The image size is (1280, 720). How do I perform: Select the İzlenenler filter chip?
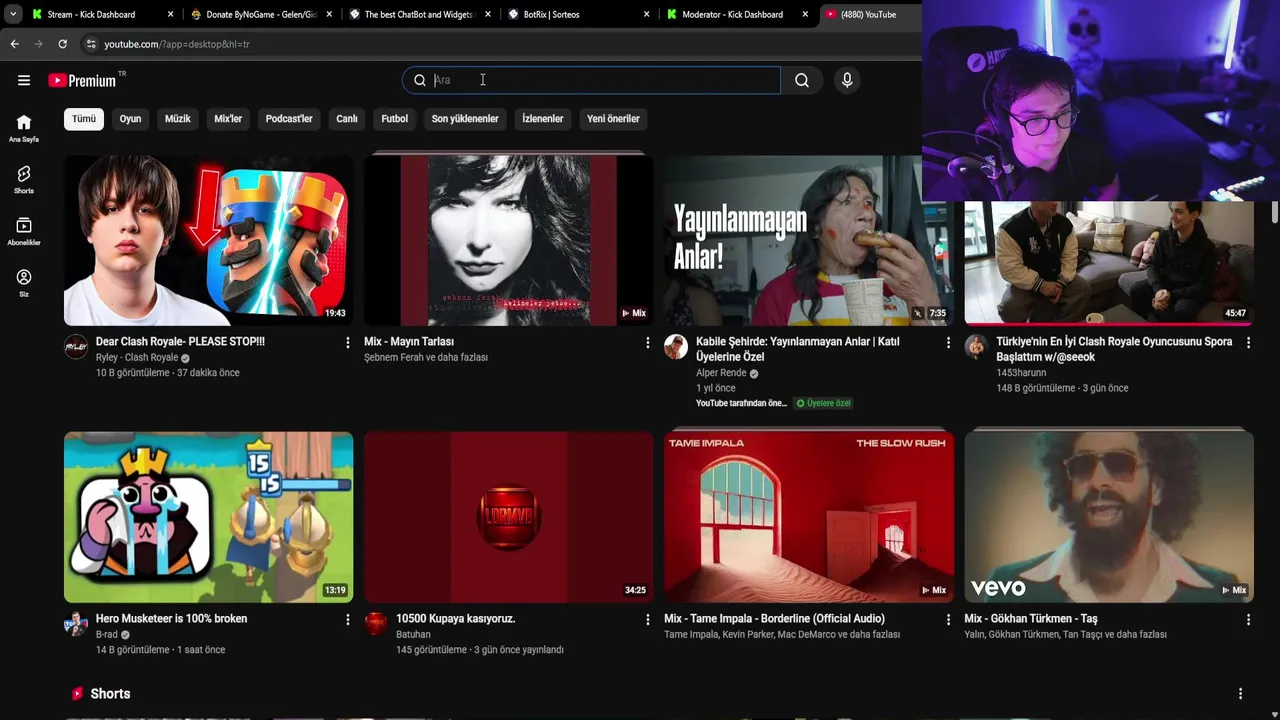[x=543, y=119]
